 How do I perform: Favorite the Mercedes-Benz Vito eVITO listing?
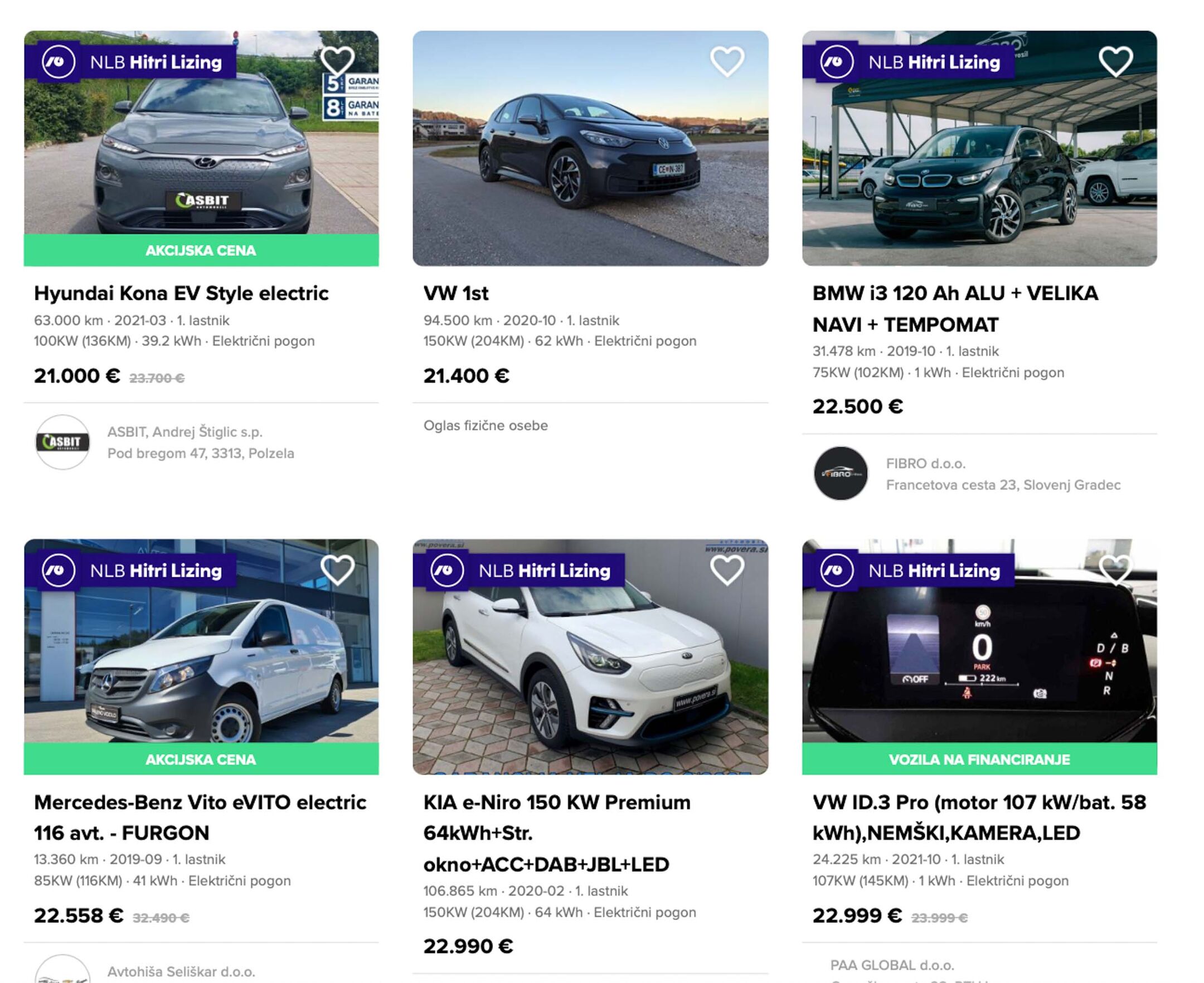(338, 570)
